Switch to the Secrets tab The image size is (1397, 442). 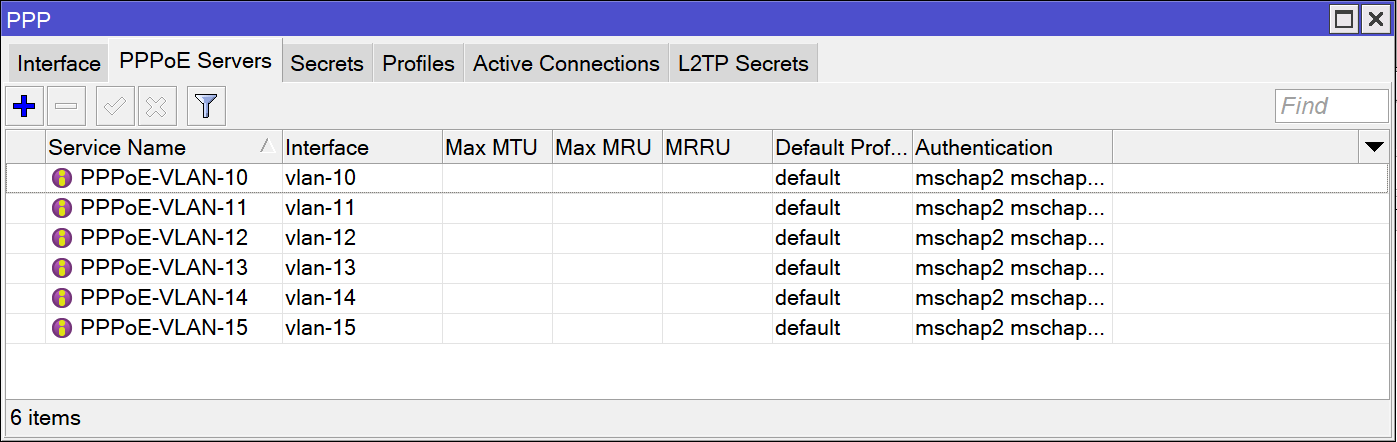tap(326, 64)
